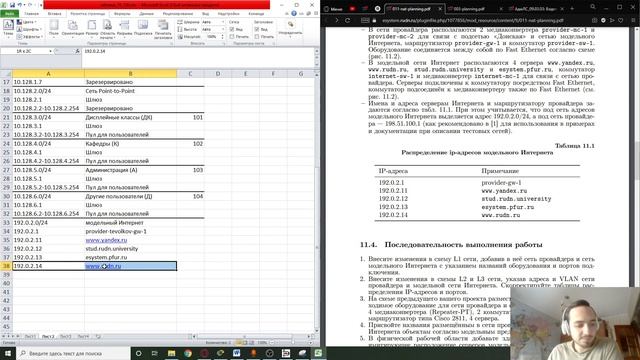The width and height of the screenshot is (640, 360).
Task: Switch to the Data (Данные) ribbon tab
Action: click(146, 13)
